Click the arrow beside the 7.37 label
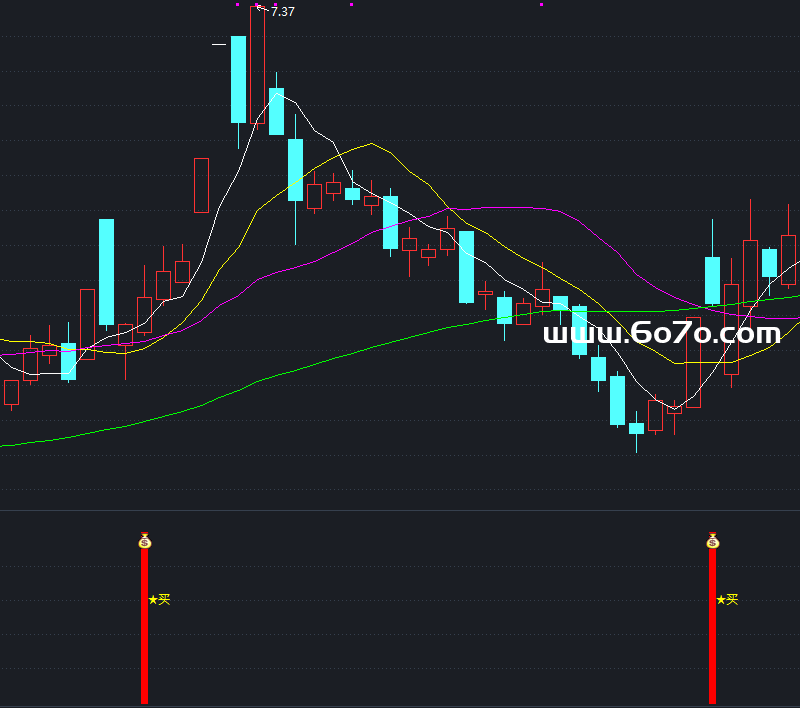 click(x=260, y=9)
